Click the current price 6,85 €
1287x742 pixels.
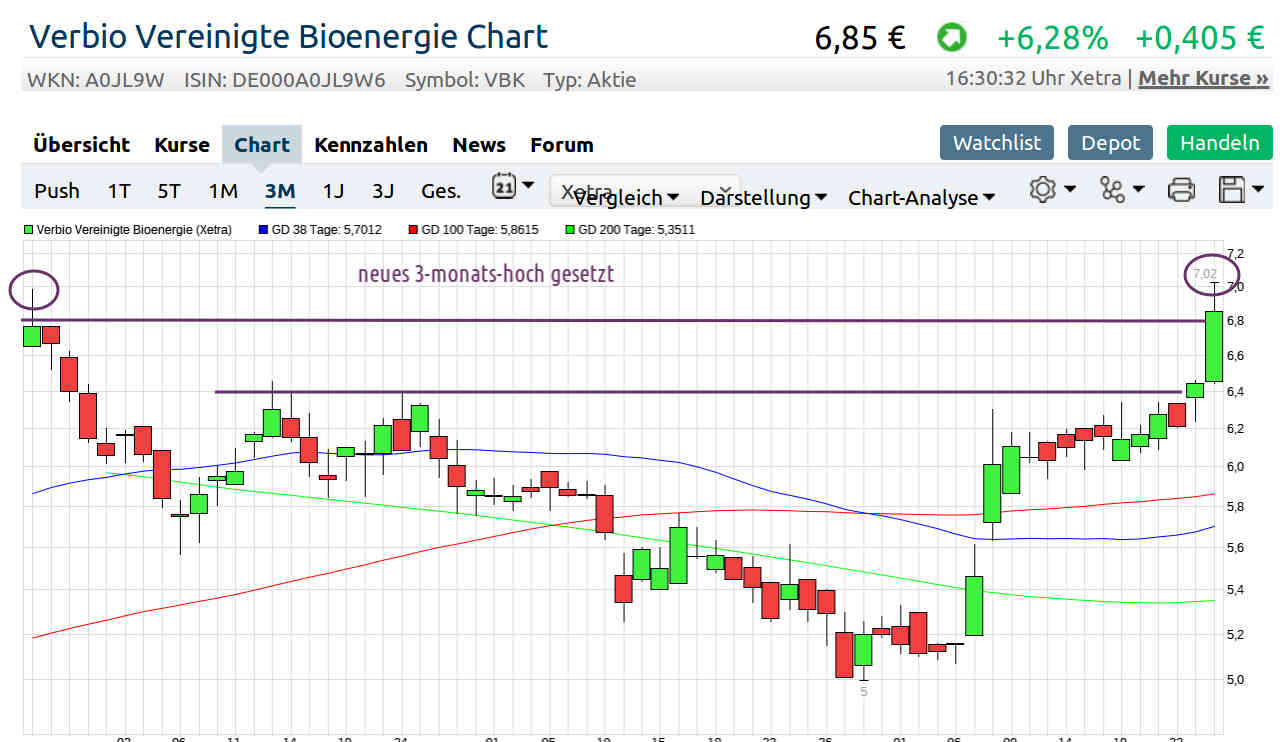[860, 38]
